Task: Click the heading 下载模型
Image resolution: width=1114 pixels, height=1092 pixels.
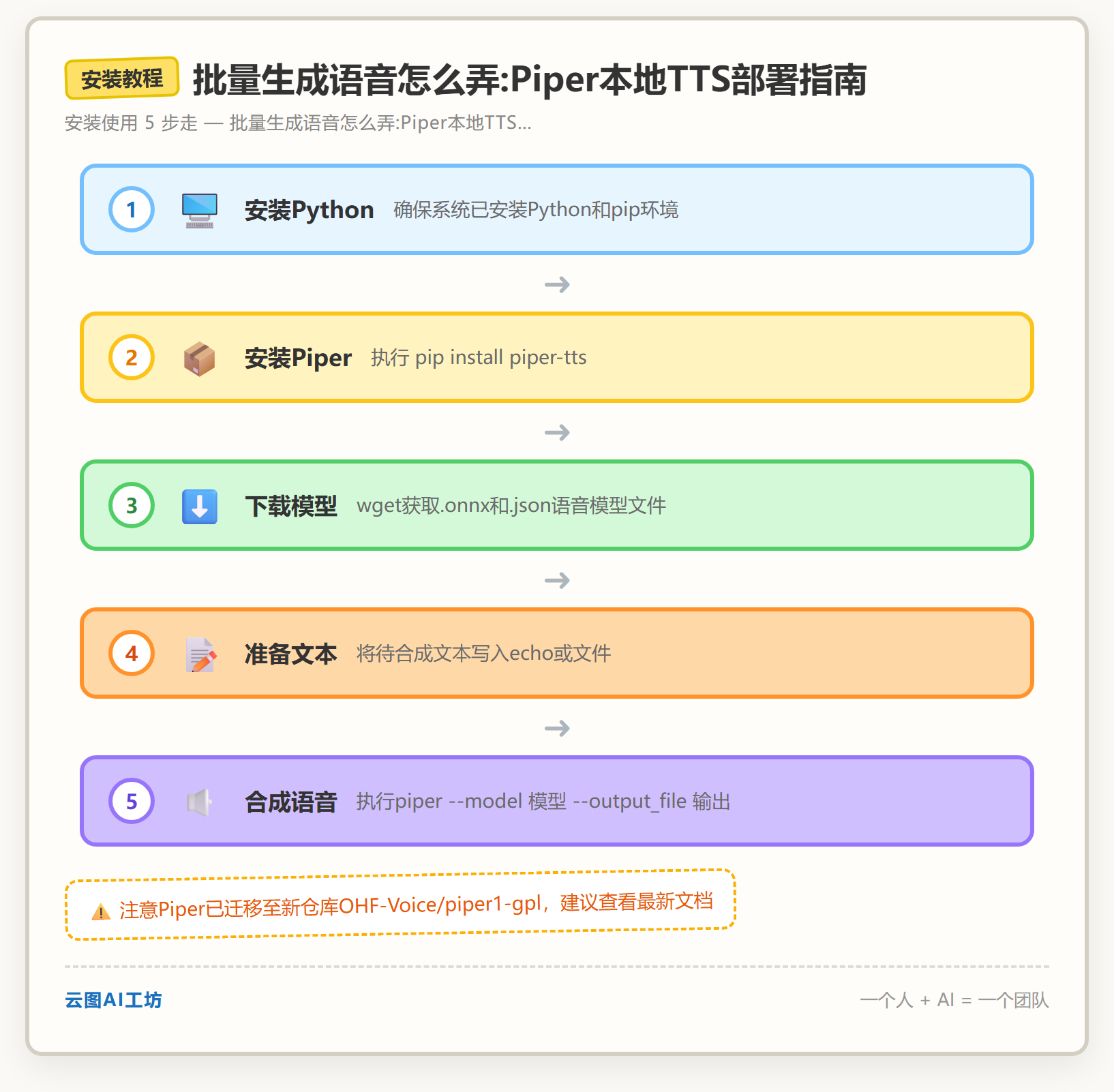Action: (x=291, y=506)
